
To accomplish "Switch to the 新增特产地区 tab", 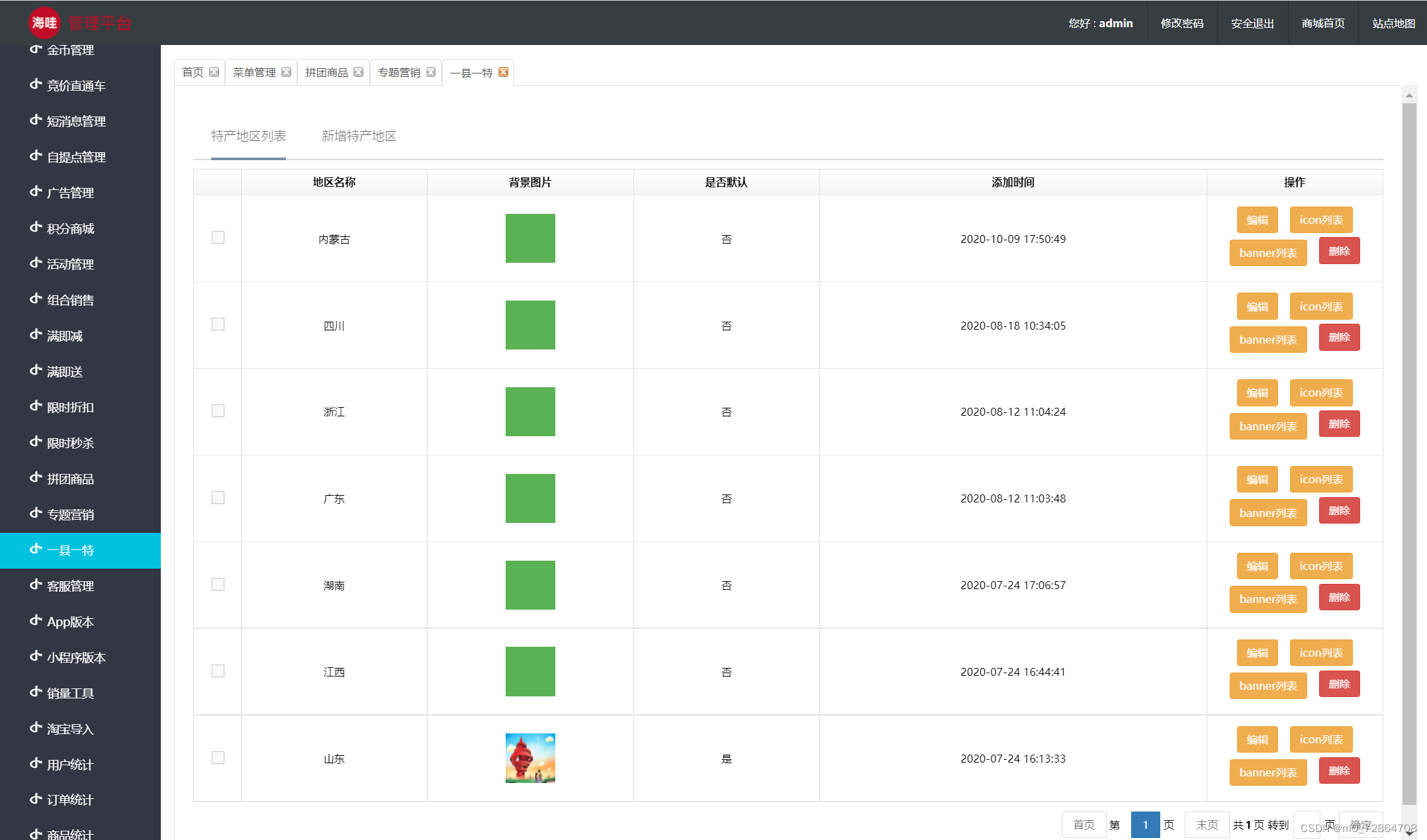I will coord(359,136).
